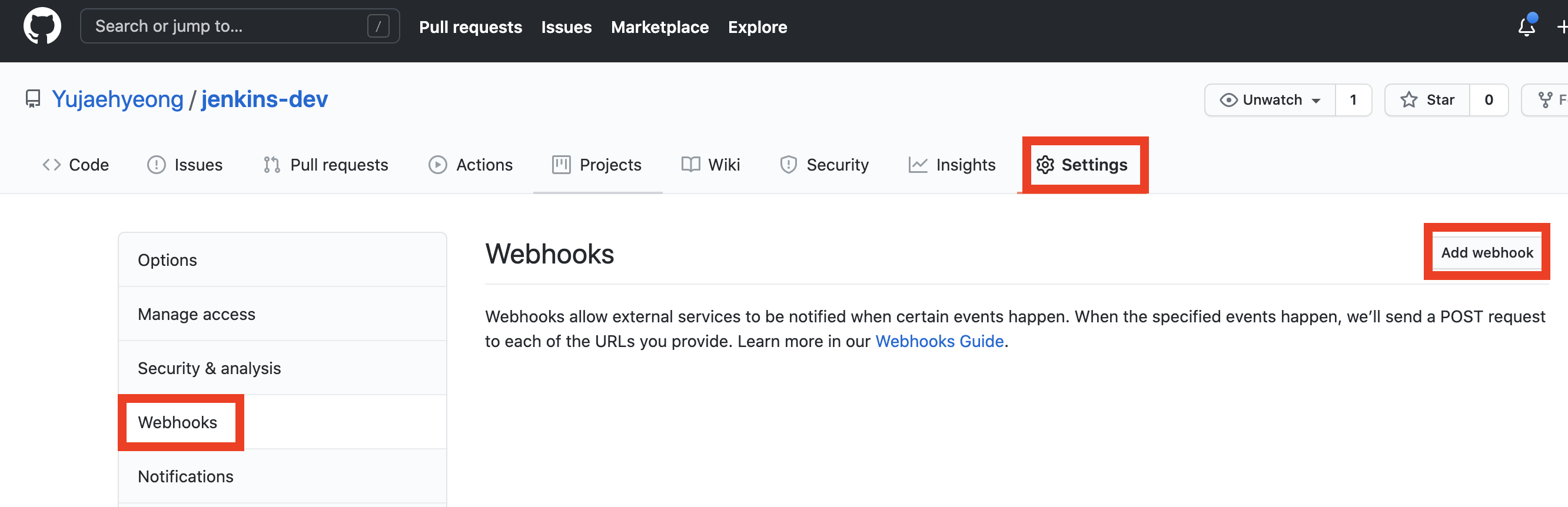This screenshot has width=1568, height=507.
Task: Click the repository book icon beside Yujaehyeong
Action: pos(33,99)
